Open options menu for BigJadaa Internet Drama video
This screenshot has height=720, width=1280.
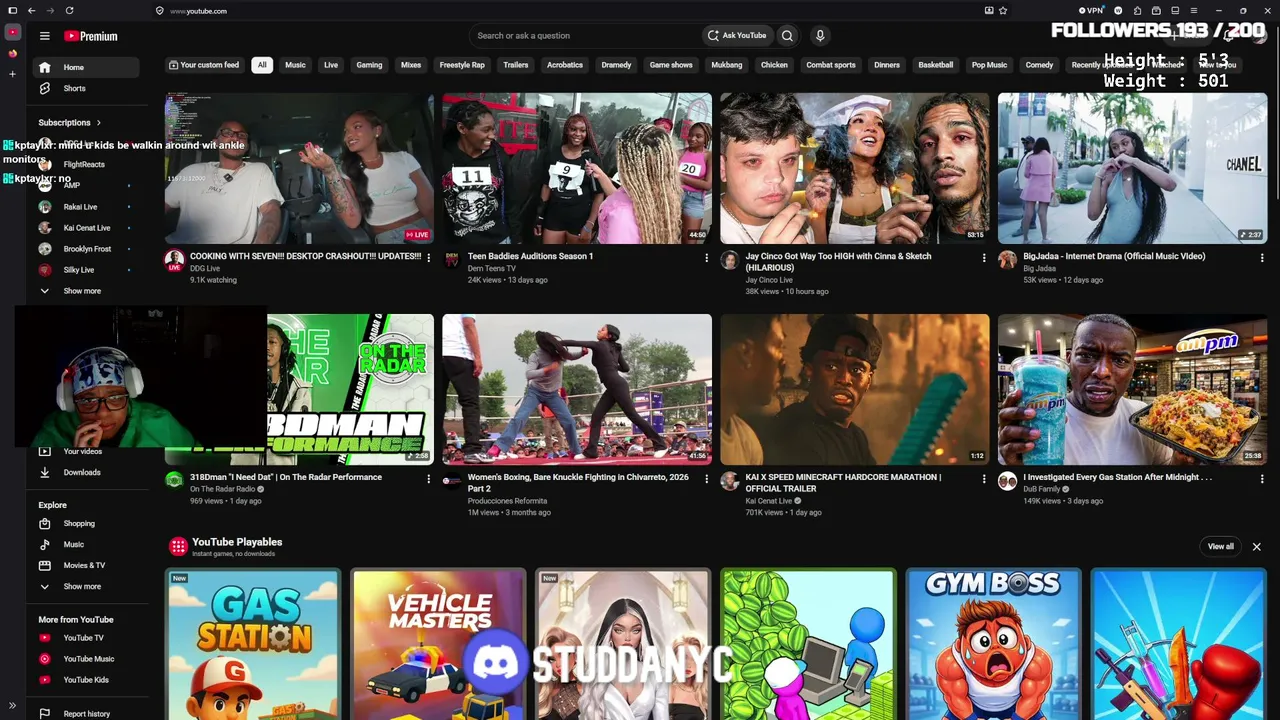[x=1262, y=258]
